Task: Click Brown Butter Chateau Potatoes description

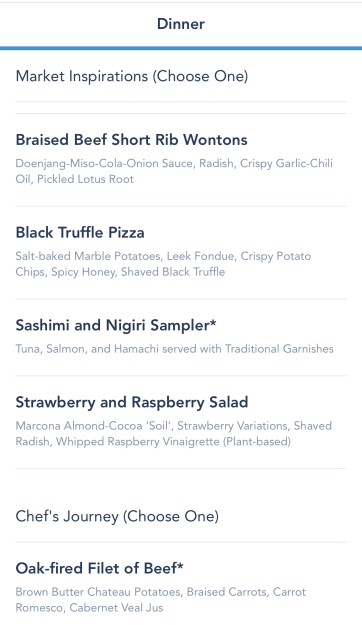Action: tap(161, 600)
